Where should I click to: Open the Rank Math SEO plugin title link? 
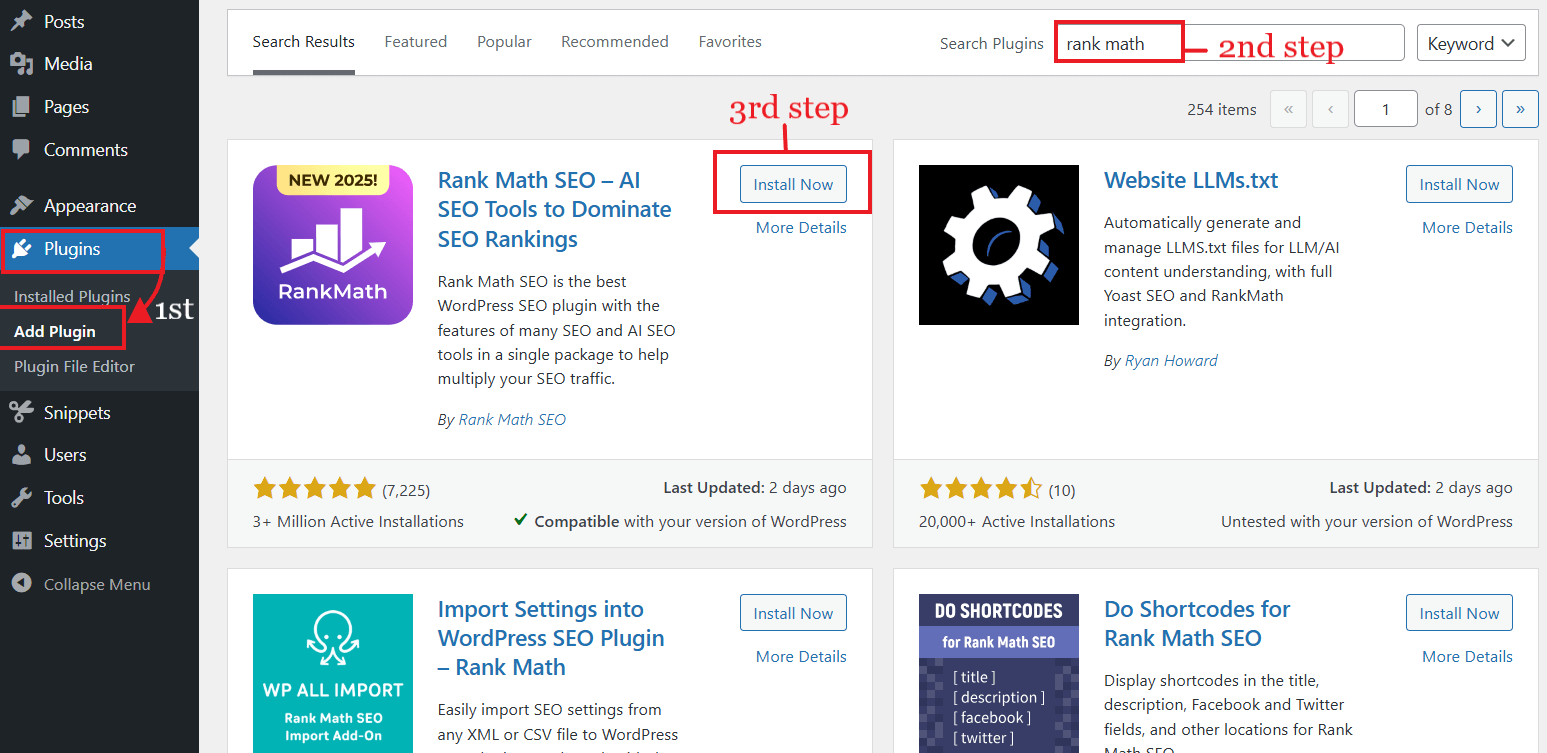pos(555,210)
